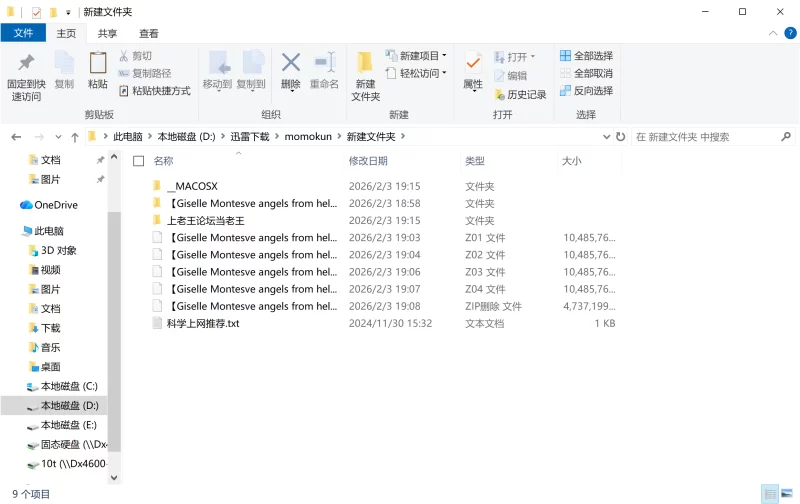Open quick access toolbar customize dropdown
Image resolution: width=800 pixels, height=504 pixels.
click(68, 12)
